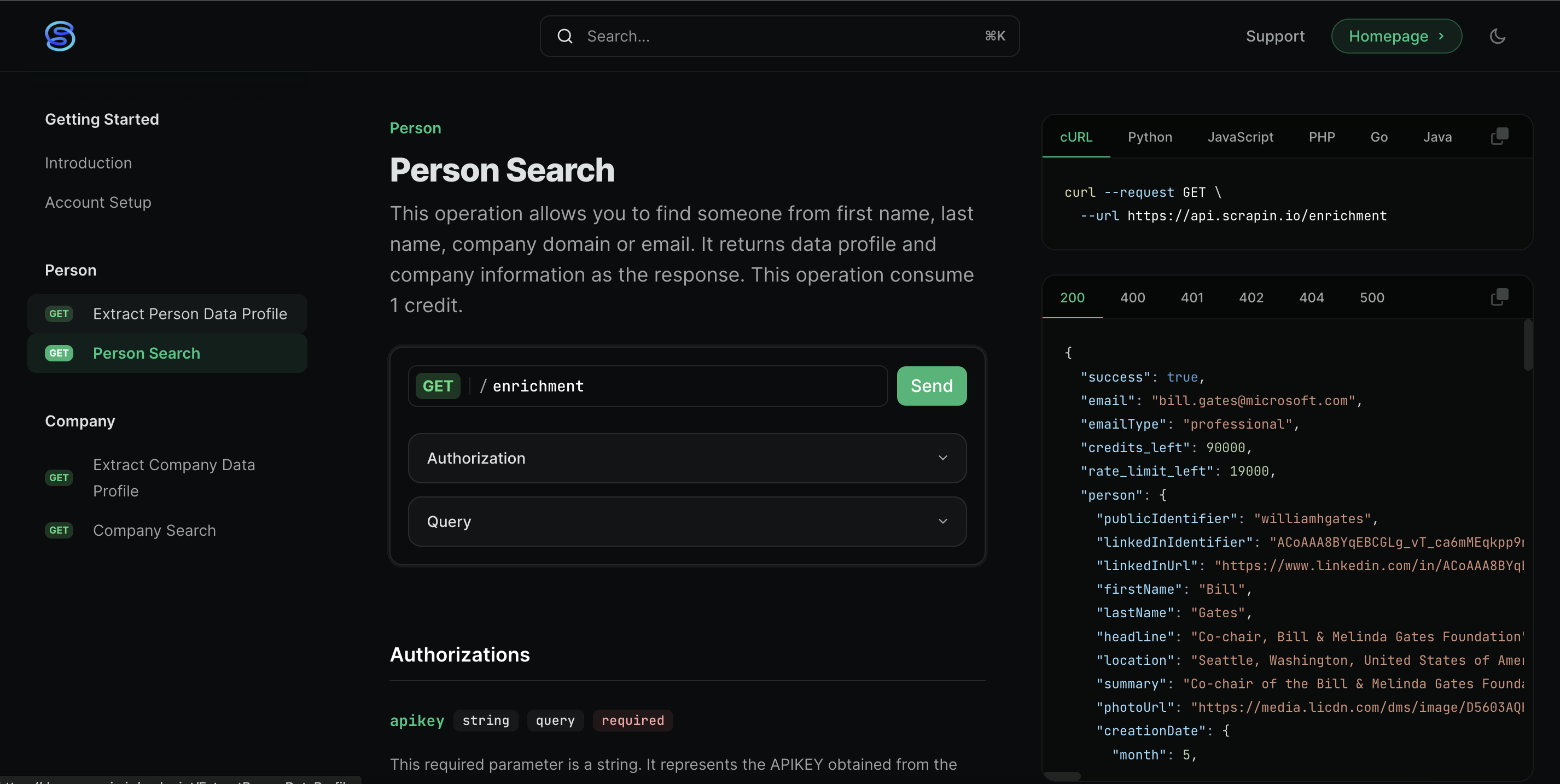Viewport: 1560px width, 784px height.
Task: Click the Authorizations heading
Action: pyautogui.click(x=459, y=654)
